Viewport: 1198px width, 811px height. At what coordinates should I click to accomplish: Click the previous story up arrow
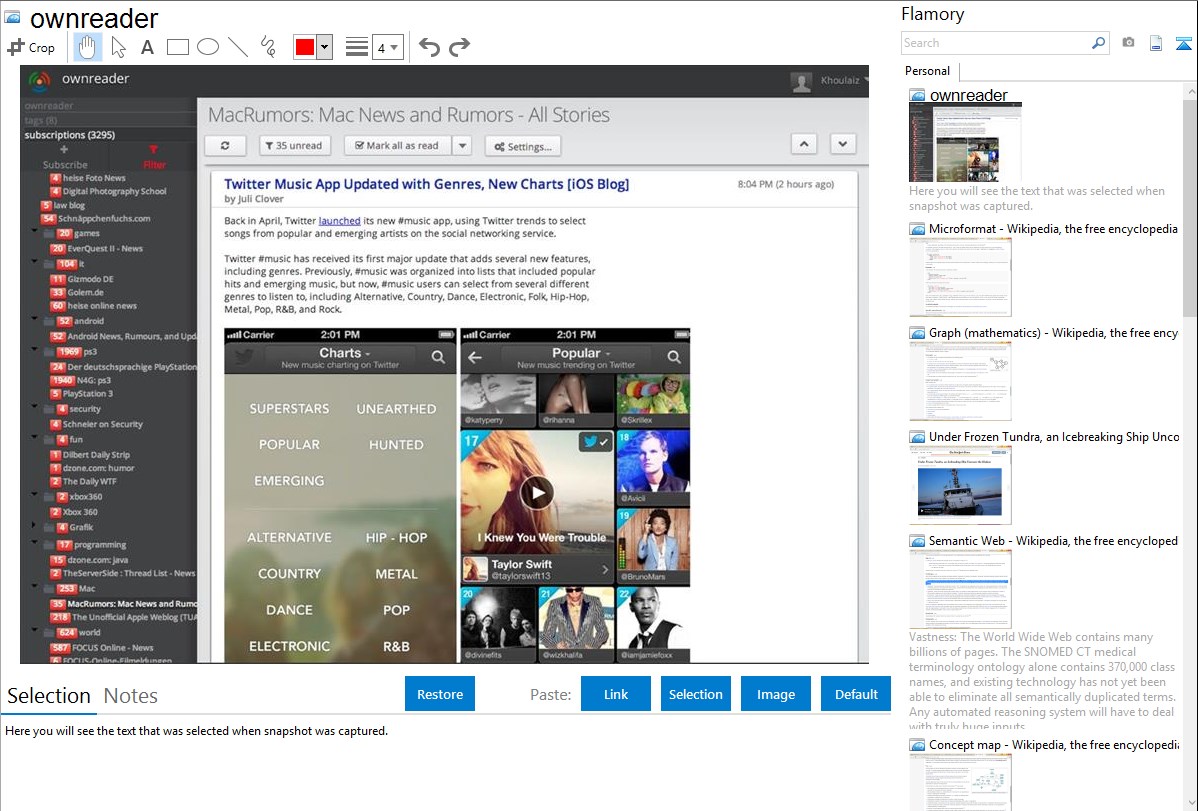tap(804, 144)
